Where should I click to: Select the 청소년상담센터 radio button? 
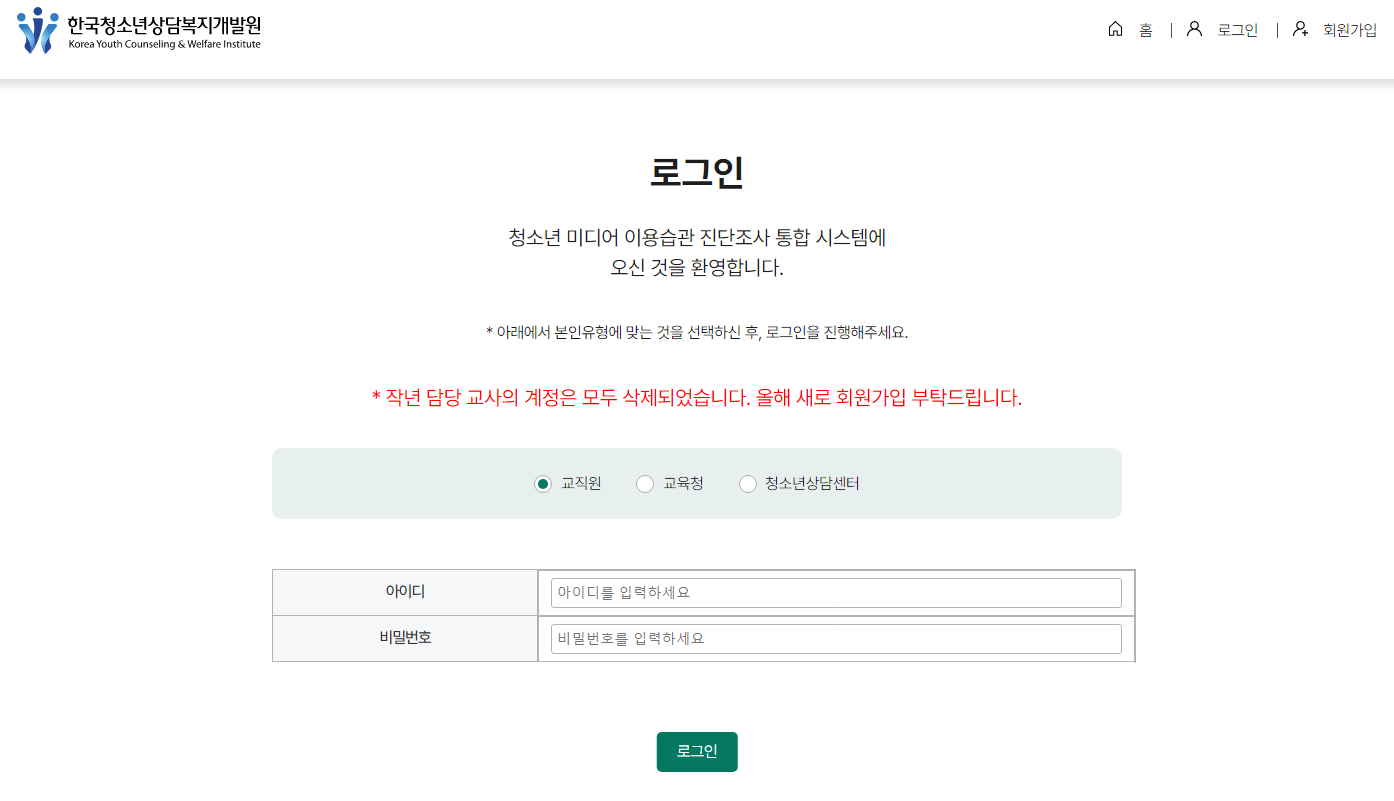[748, 483]
